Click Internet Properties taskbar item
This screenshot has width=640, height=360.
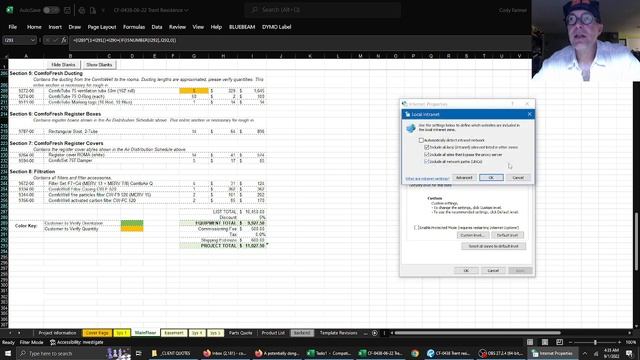point(552,353)
